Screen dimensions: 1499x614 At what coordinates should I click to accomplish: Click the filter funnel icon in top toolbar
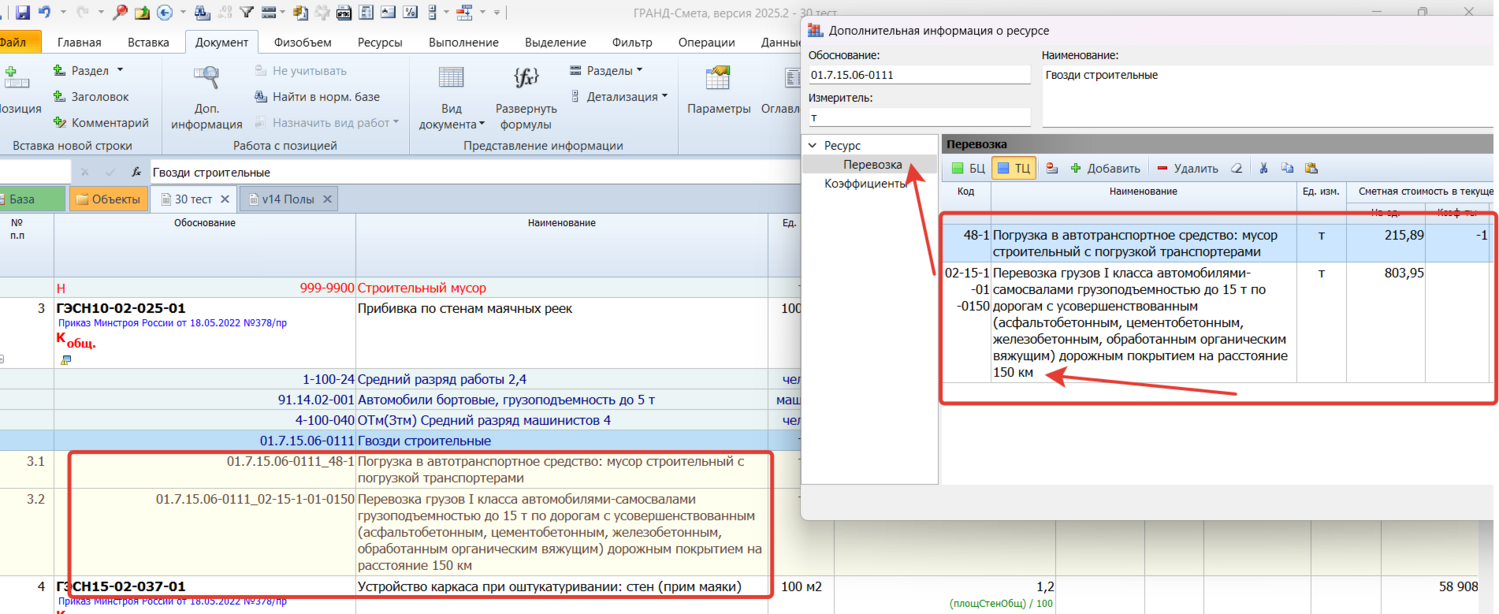pyautogui.click(x=250, y=13)
